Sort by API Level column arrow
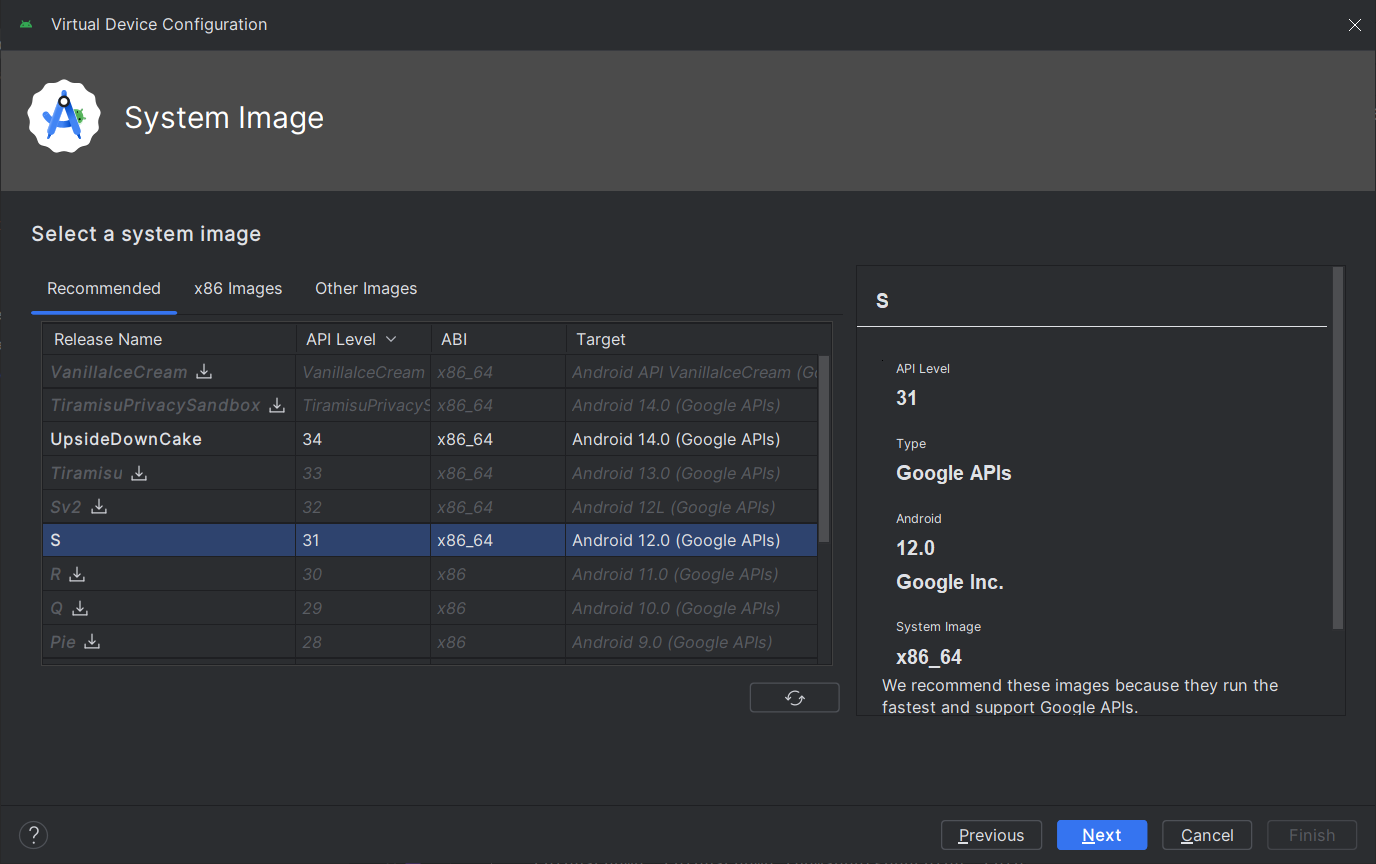Viewport: 1376px width, 864px height. (391, 340)
